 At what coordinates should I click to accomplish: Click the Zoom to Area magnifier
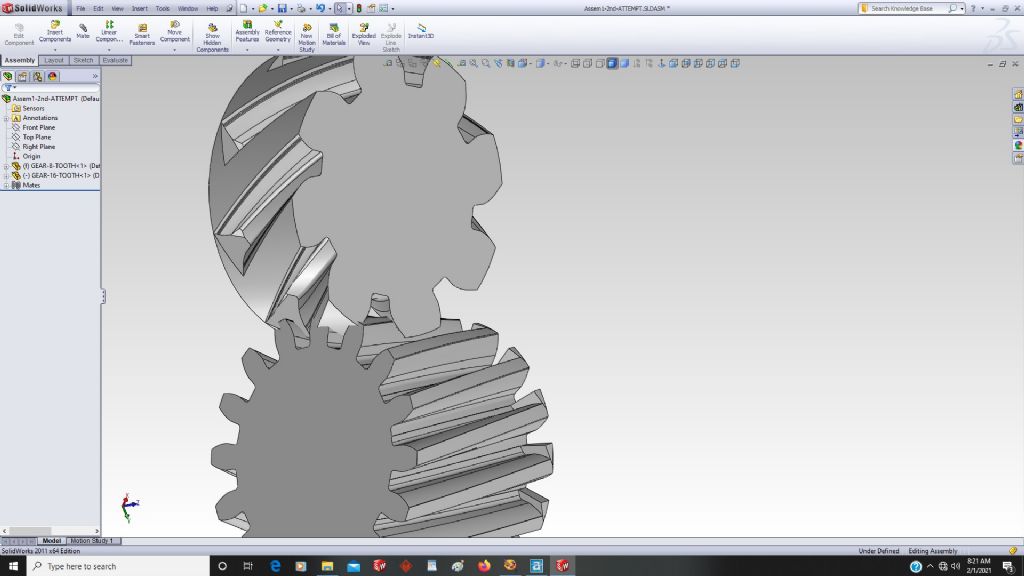[x=486, y=63]
